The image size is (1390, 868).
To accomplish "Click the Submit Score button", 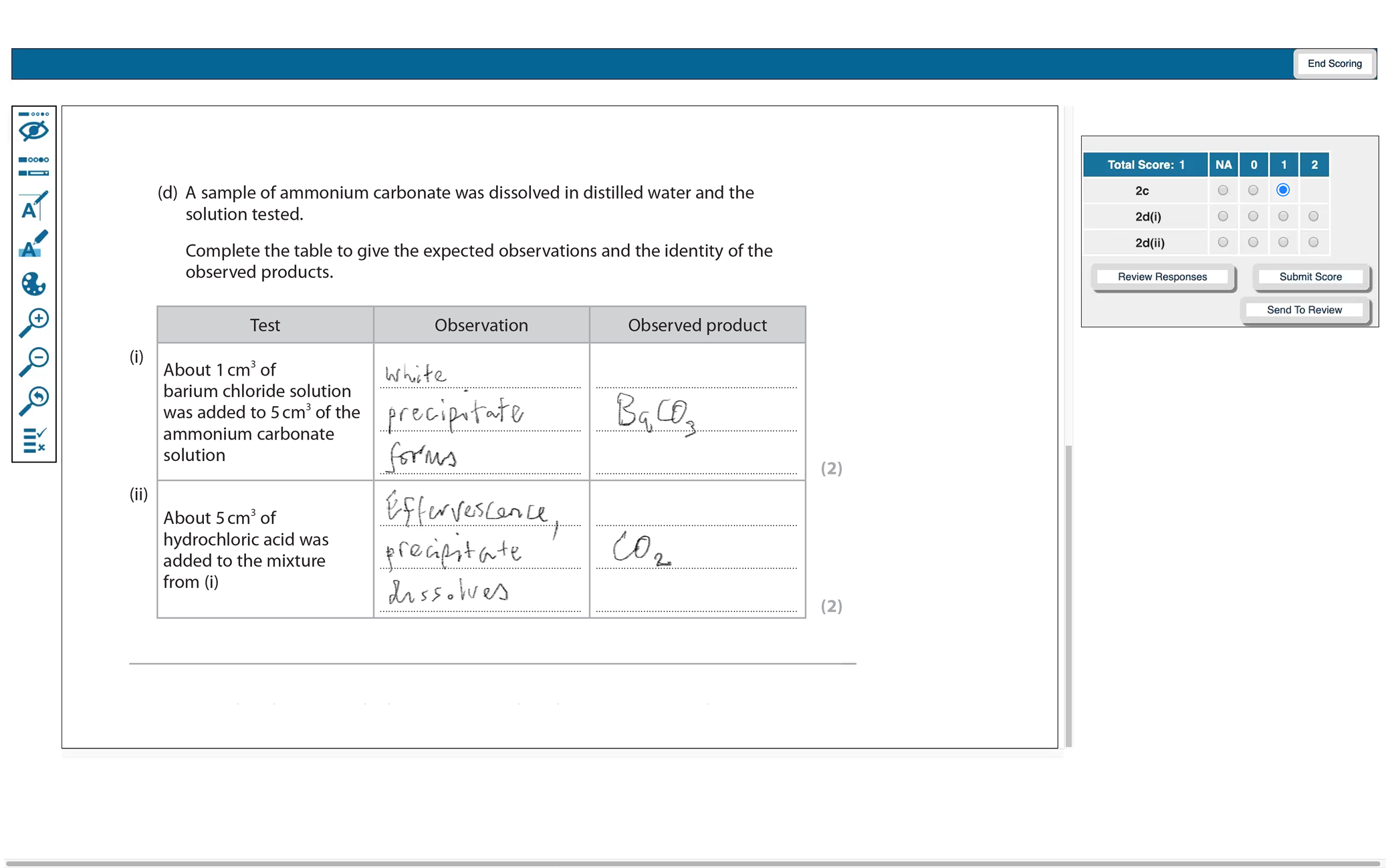I will pos(1310,277).
